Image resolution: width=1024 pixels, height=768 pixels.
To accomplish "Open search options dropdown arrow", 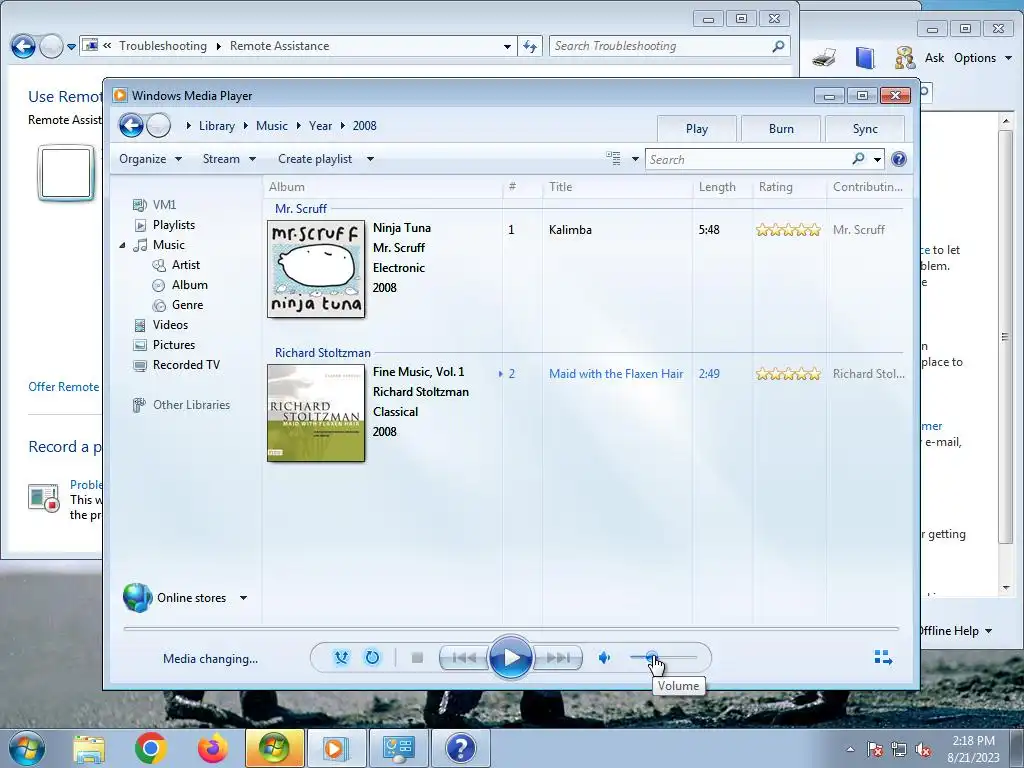I will click(877, 159).
